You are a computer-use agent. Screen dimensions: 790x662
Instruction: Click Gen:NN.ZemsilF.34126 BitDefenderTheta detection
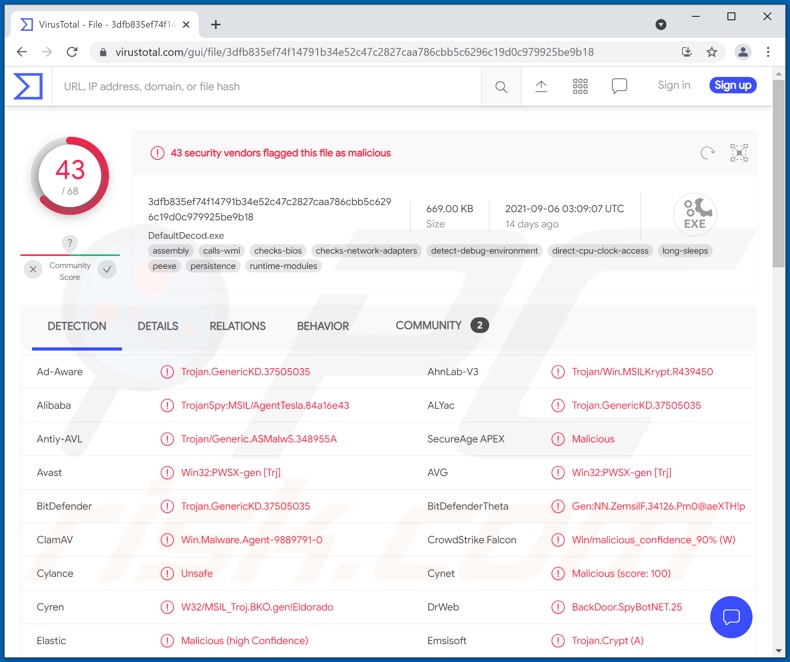[x=658, y=506]
